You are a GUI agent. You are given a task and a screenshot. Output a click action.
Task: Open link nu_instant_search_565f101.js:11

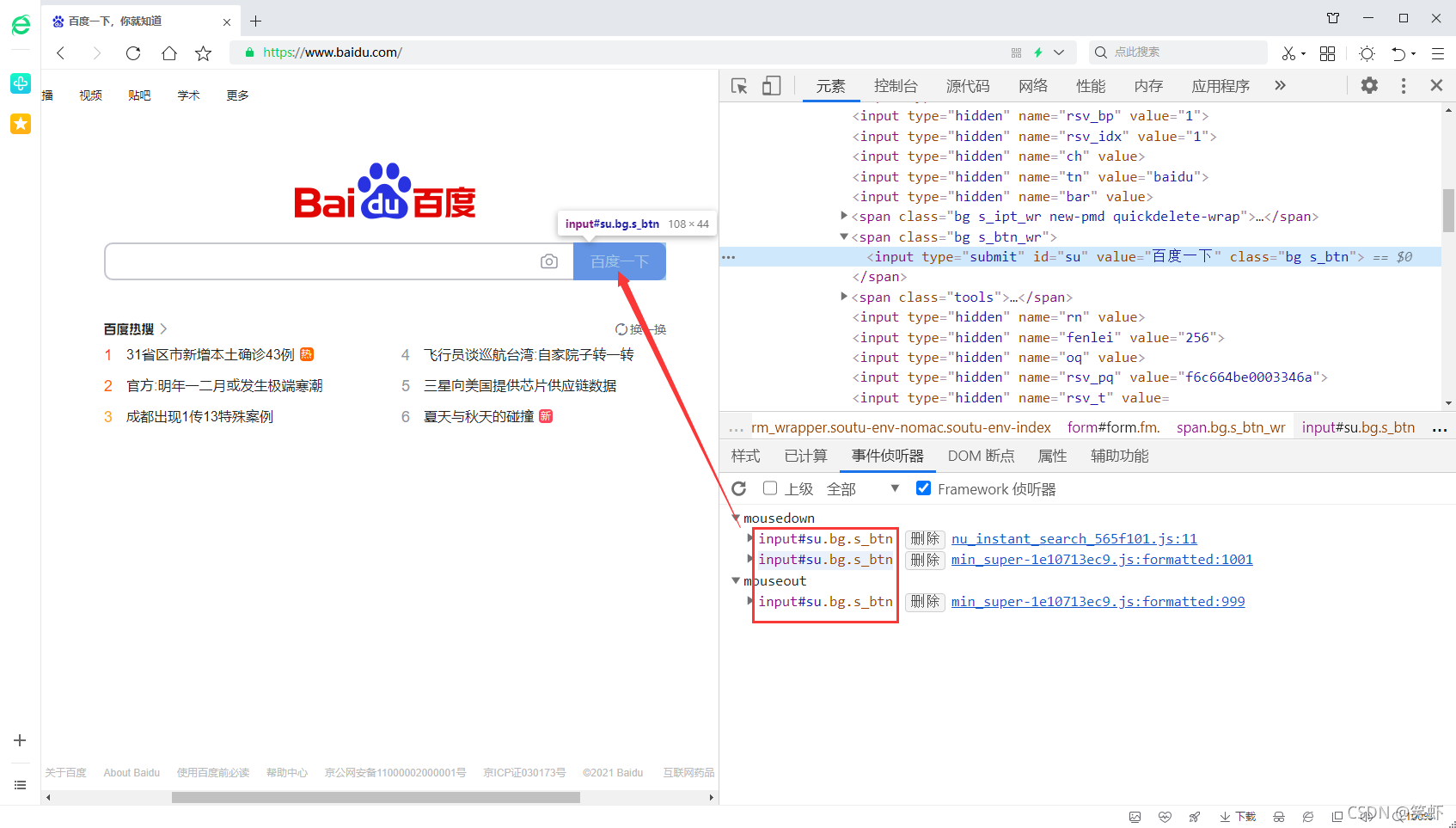1074,538
